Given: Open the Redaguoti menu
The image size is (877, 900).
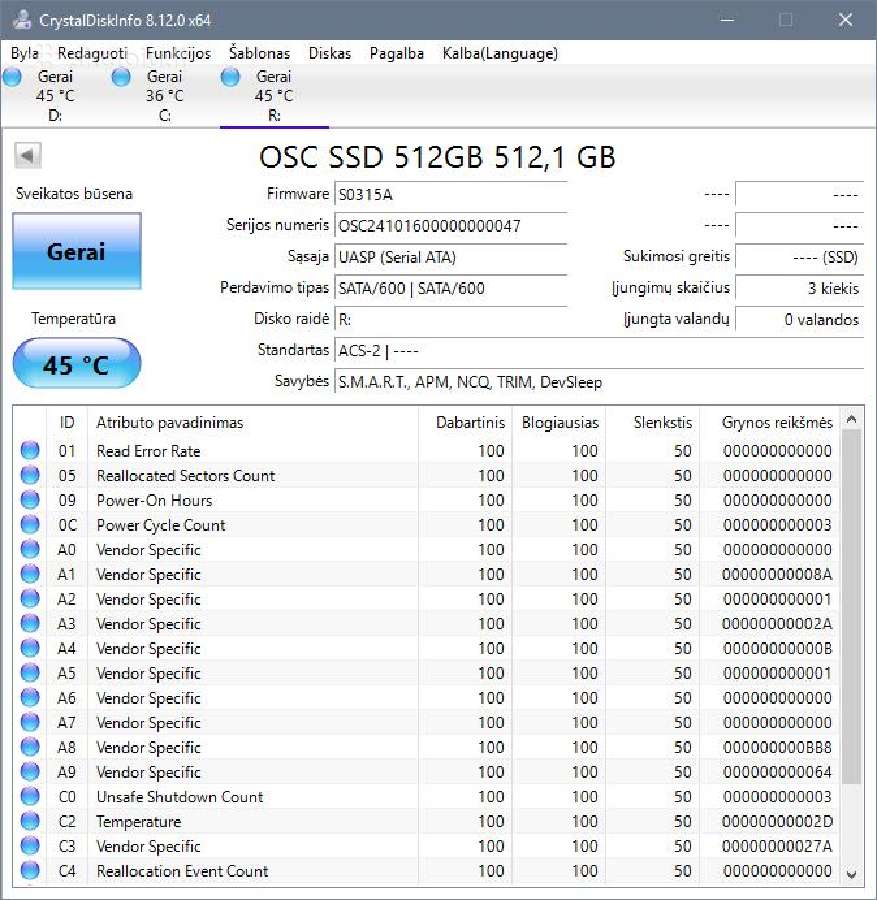Looking at the screenshot, I should [x=92, y=53].
